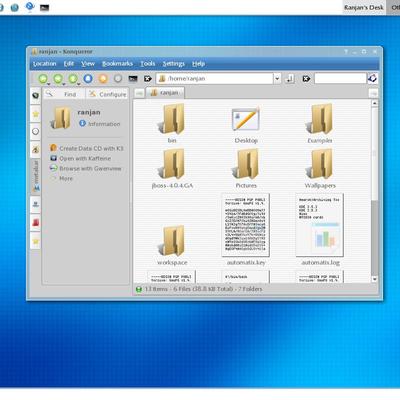Viewport: 400px width, 400px height.
Task: Click the middle green navigation arrow button
Action: pos(58,79)
